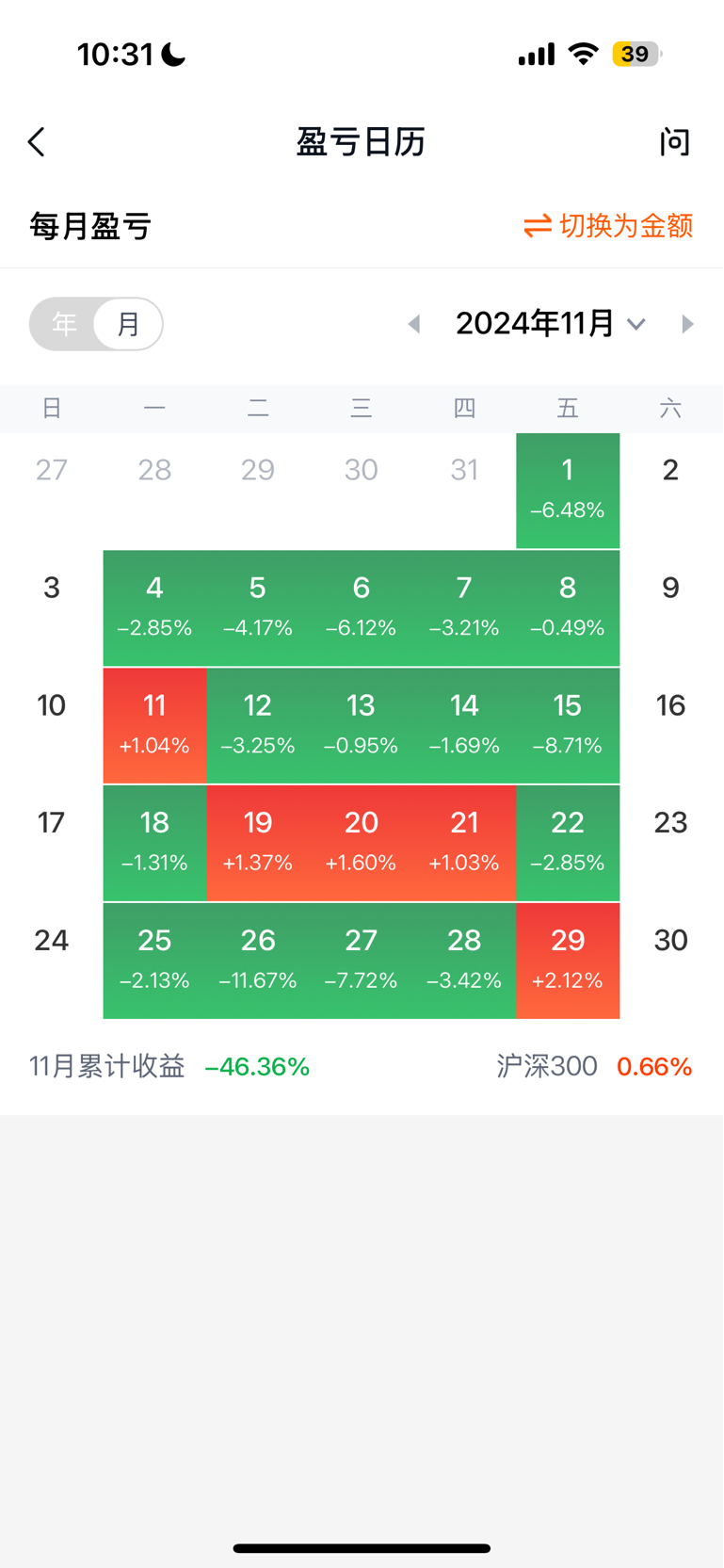Image resolution: width=724 pixels, height=1568 pixels.
Task: Tap the 沪深300 benchmark value
Action: [x=653, y=1067]
